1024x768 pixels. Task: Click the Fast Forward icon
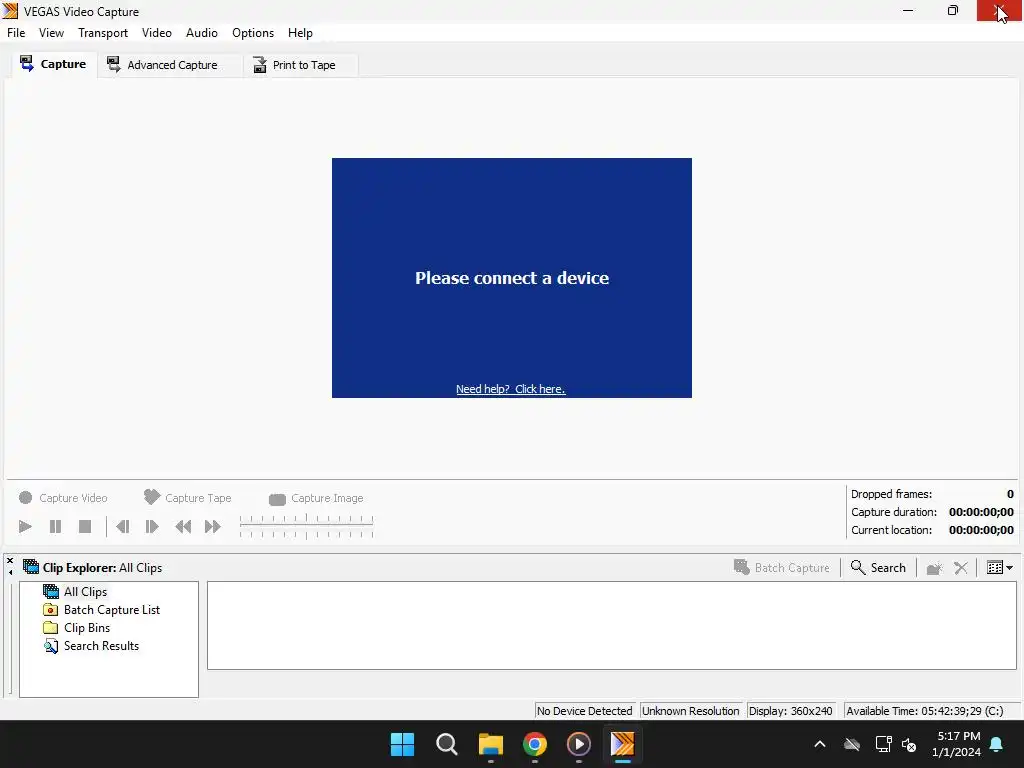[213, 526]
